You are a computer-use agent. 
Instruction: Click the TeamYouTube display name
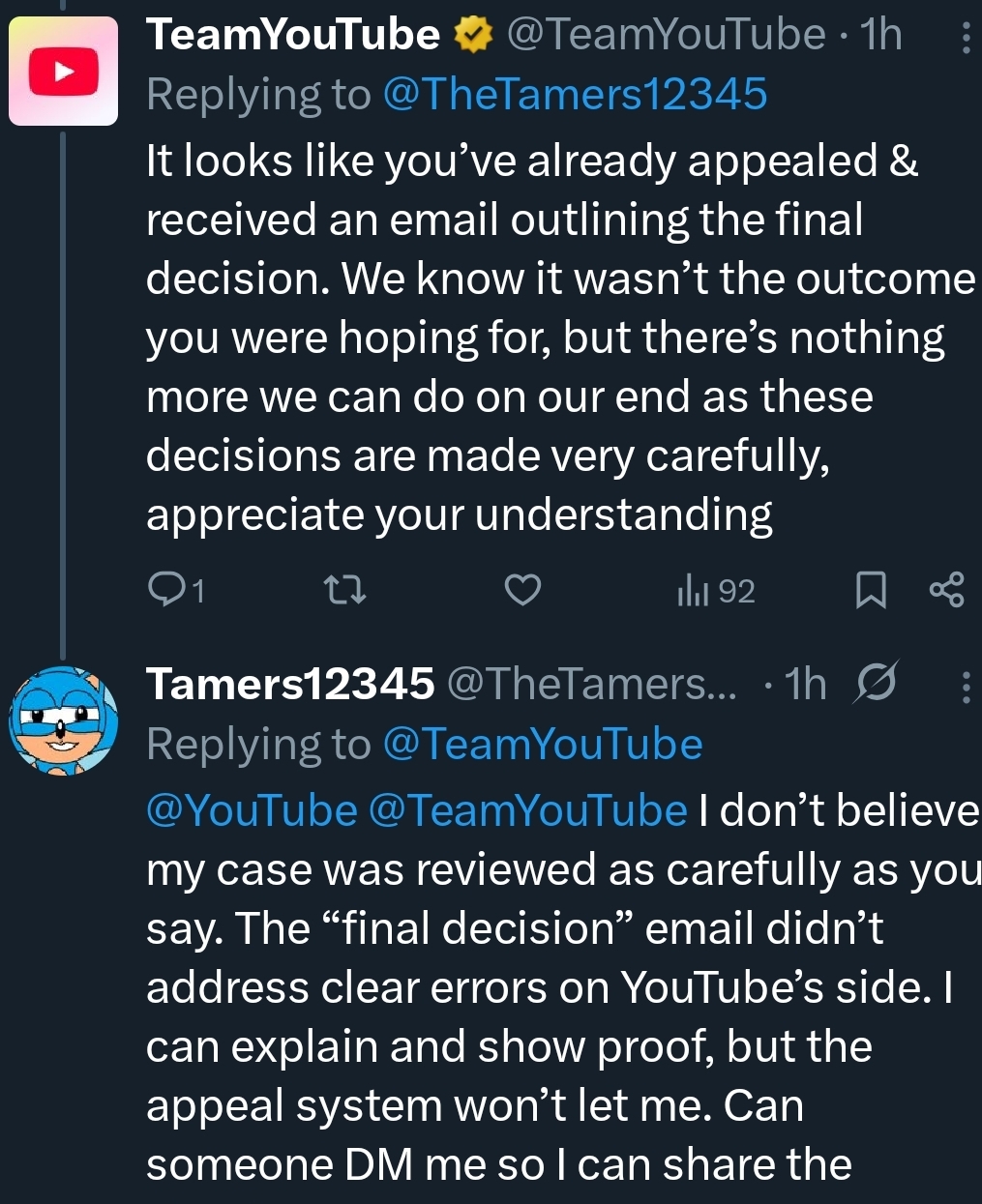tap(293, 36)
